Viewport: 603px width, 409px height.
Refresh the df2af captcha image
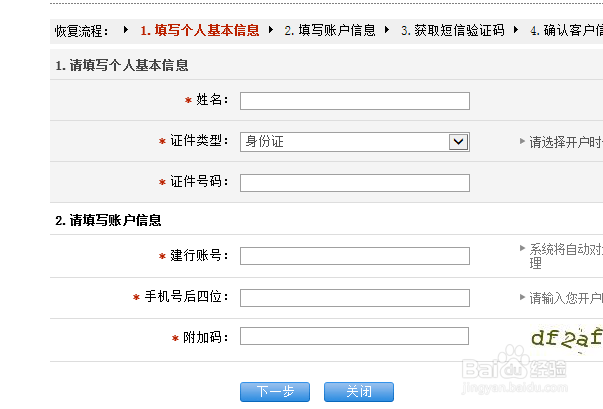click(x=566, y=338)
